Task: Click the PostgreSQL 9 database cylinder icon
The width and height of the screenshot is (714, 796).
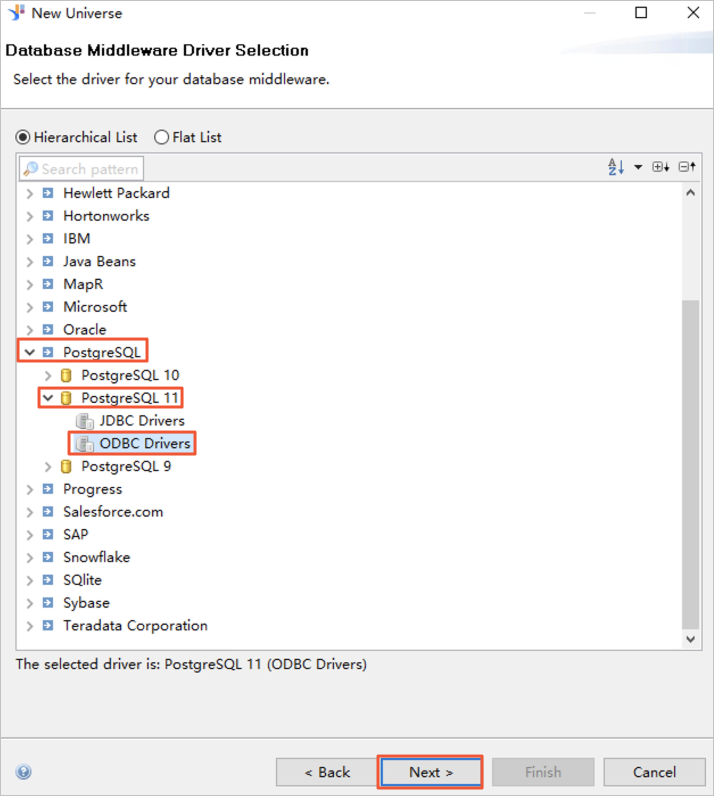Action: pos(66,466)
